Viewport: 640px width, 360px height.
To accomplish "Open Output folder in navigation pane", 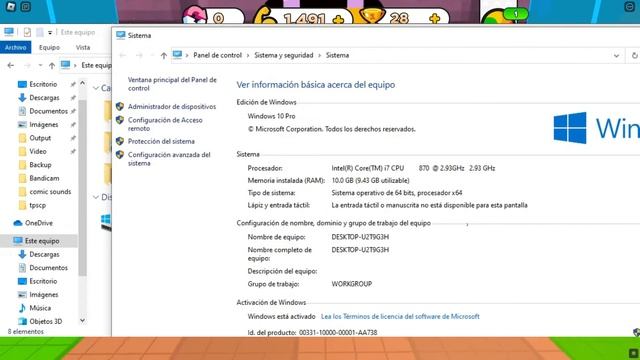I will pyautogui.click(x=40, y=138).
